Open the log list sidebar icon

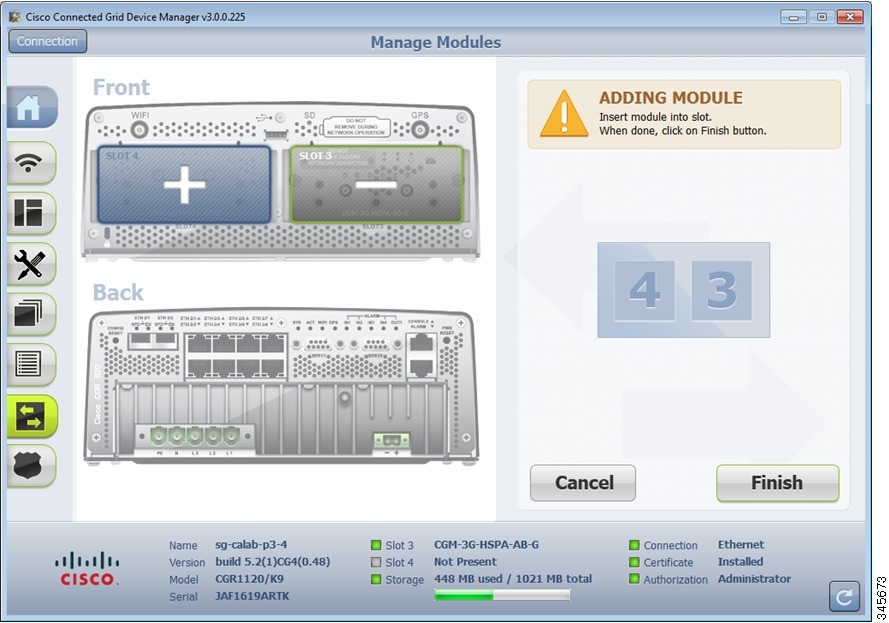[31, 365]
